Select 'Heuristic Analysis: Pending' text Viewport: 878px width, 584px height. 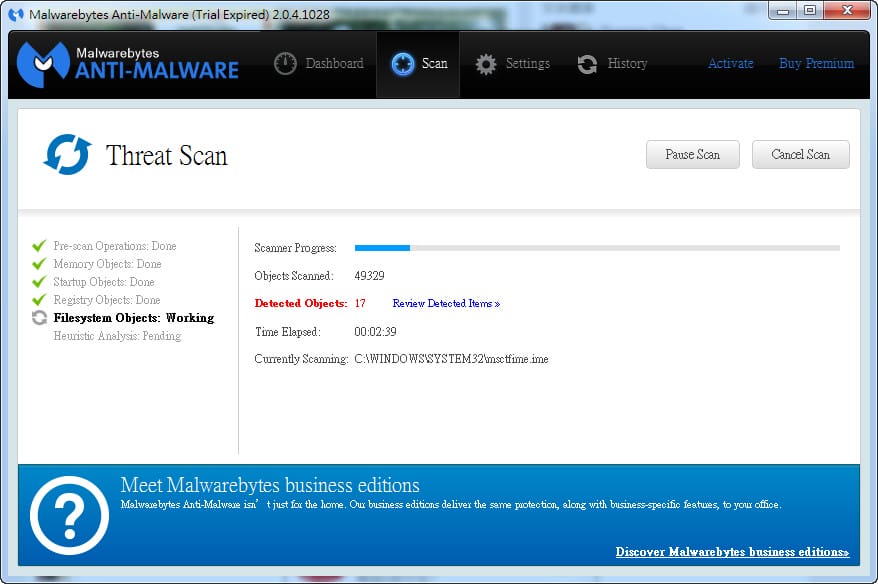point(117,336)
